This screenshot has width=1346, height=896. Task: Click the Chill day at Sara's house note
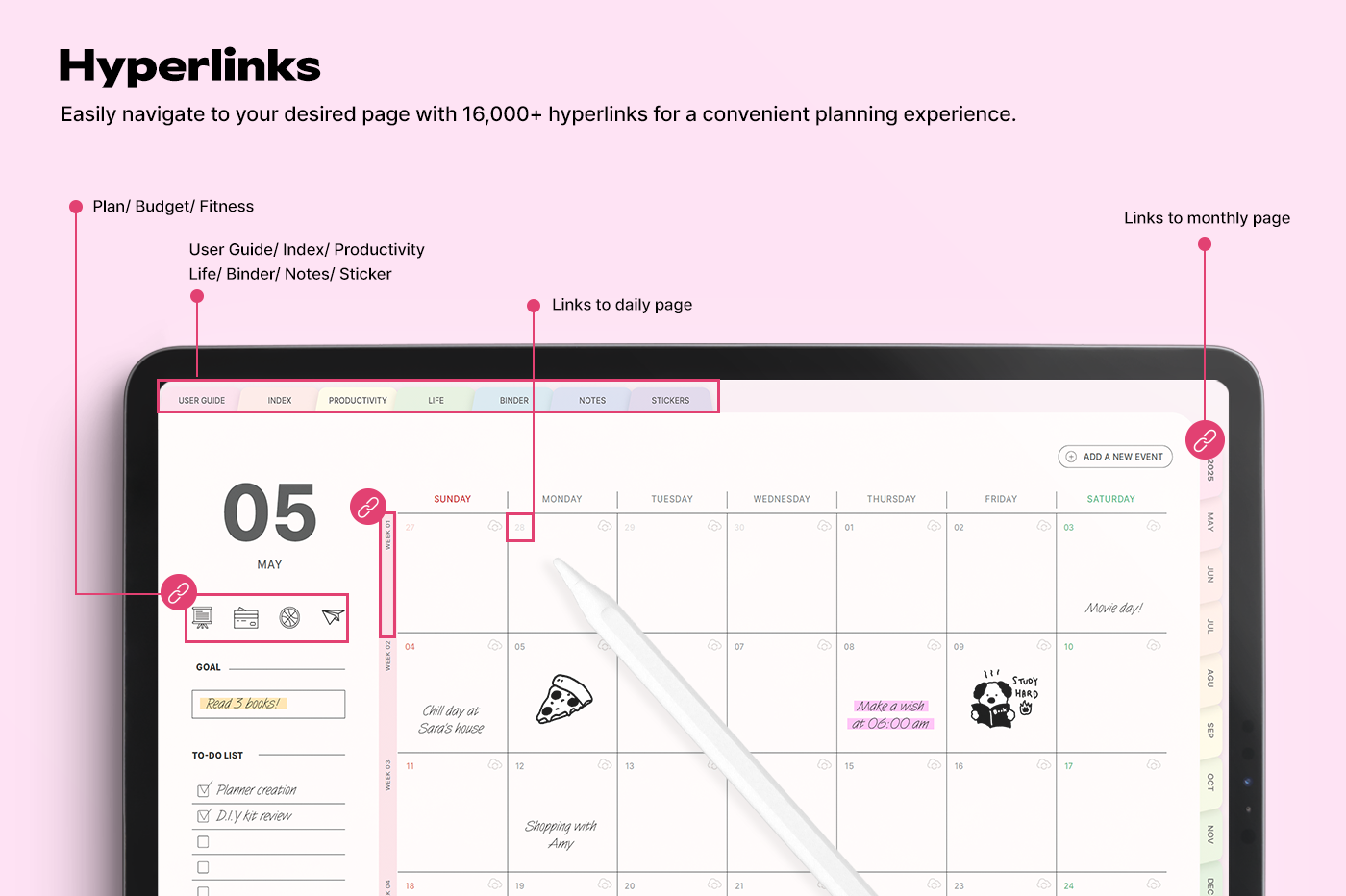pyautogui.click(x=451, y=719)
